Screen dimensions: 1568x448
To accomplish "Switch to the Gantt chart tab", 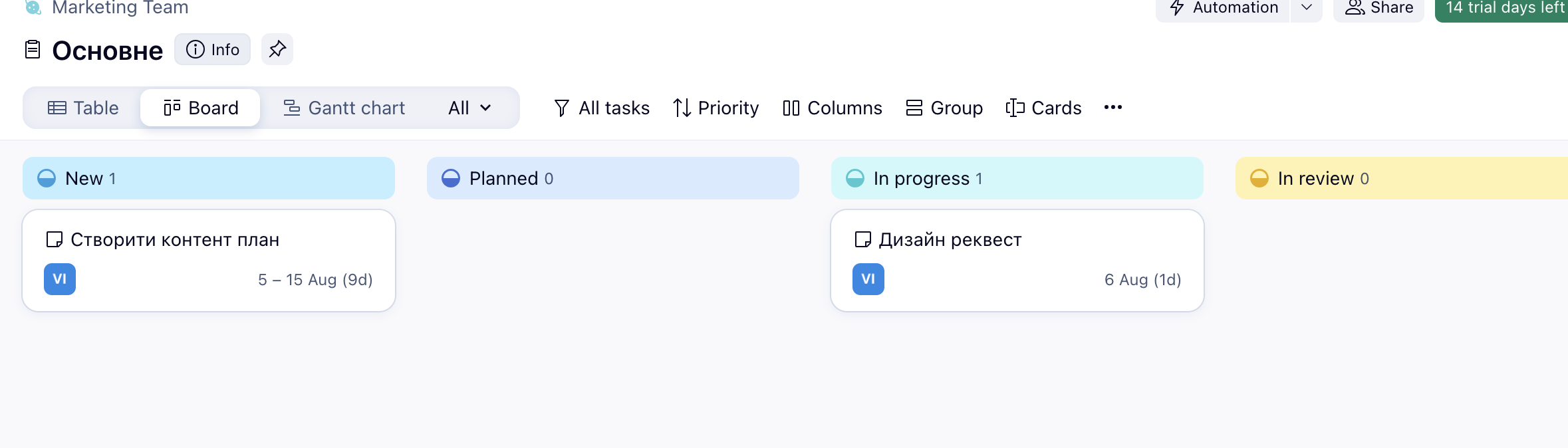I will click(344, 108).
